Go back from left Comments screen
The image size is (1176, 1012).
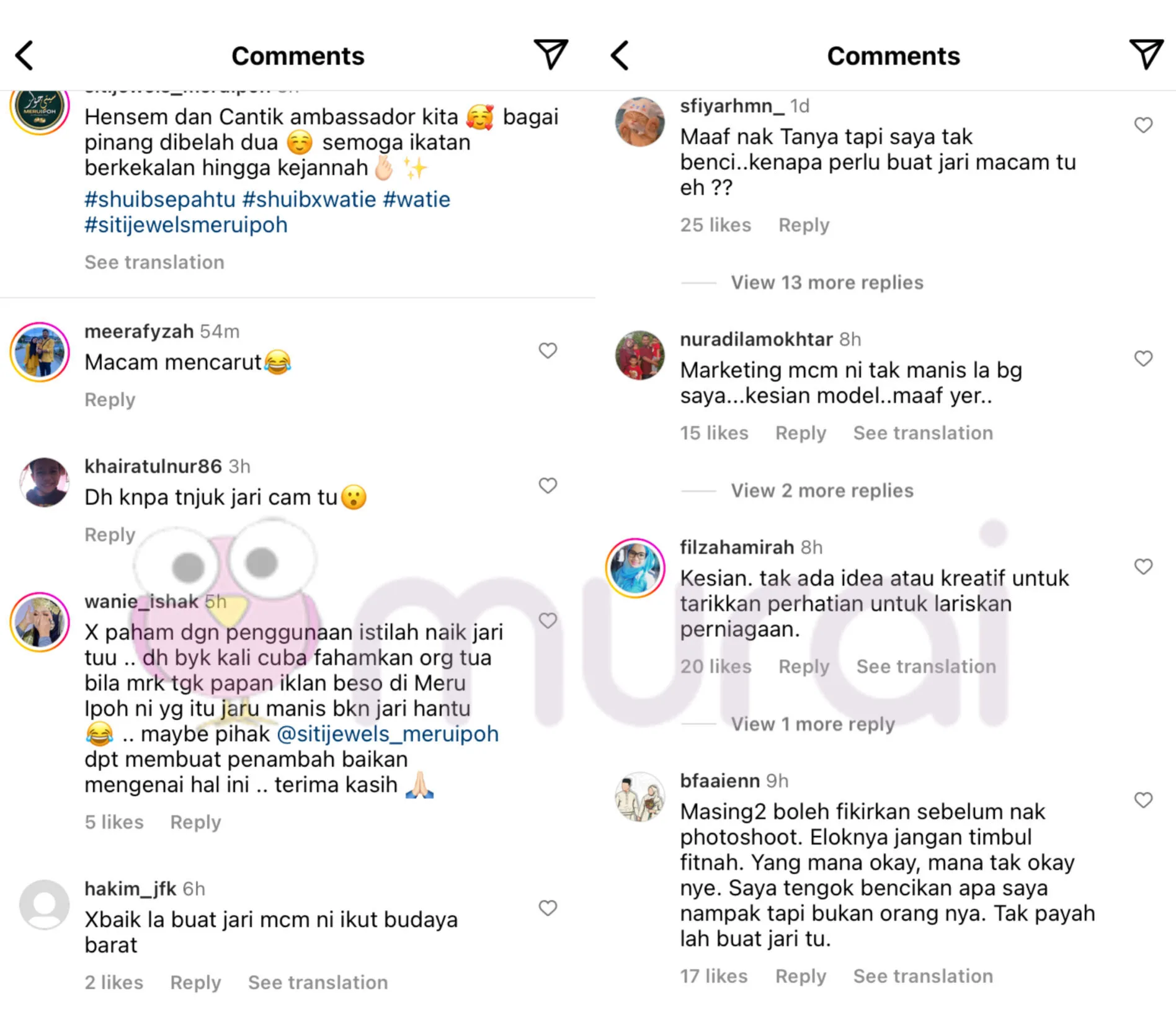(x=25, y=55)
